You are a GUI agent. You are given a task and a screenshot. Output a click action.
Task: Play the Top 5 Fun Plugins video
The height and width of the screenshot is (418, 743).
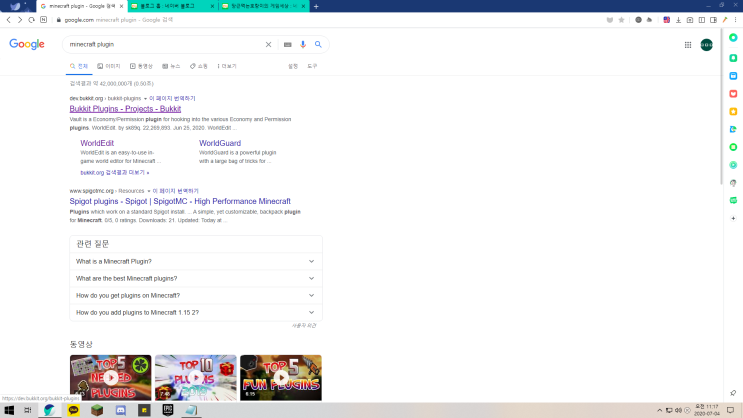[281, 378]
